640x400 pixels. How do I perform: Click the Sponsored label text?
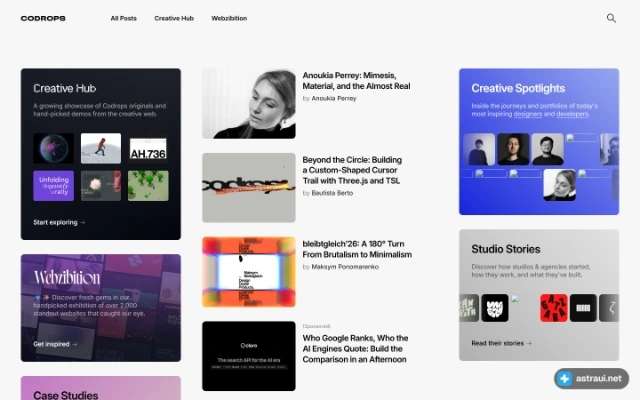pyautogui.click(x=316, y=326)
